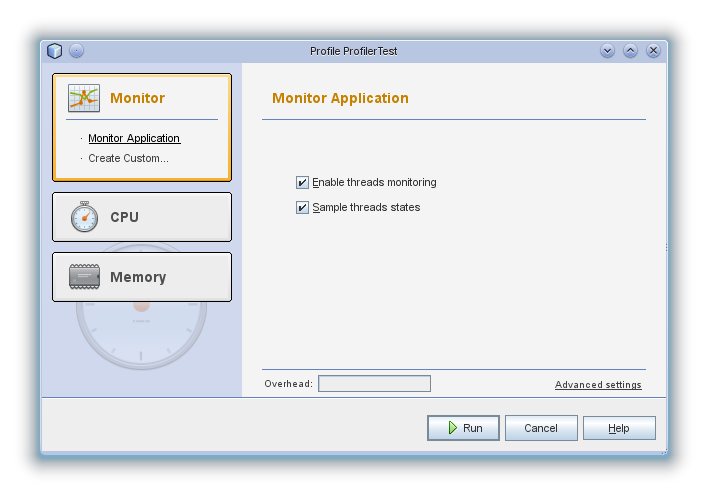
Task: Open Help for the profiler
Action: 619,428
